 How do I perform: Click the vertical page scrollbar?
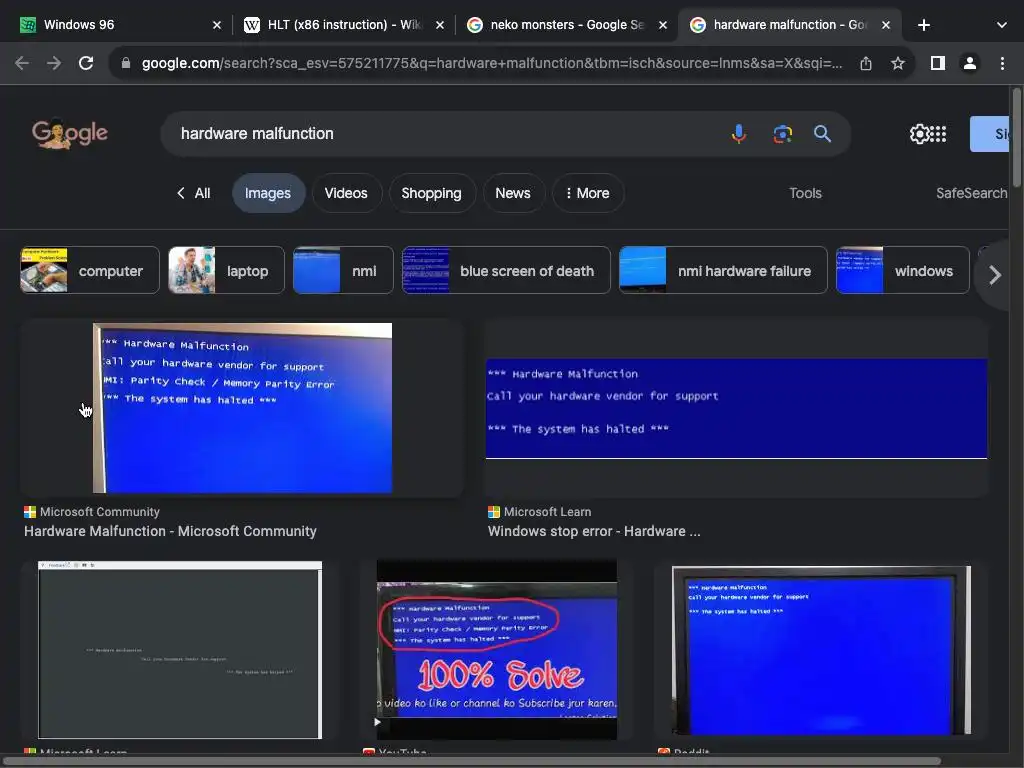coord(1016,137)
